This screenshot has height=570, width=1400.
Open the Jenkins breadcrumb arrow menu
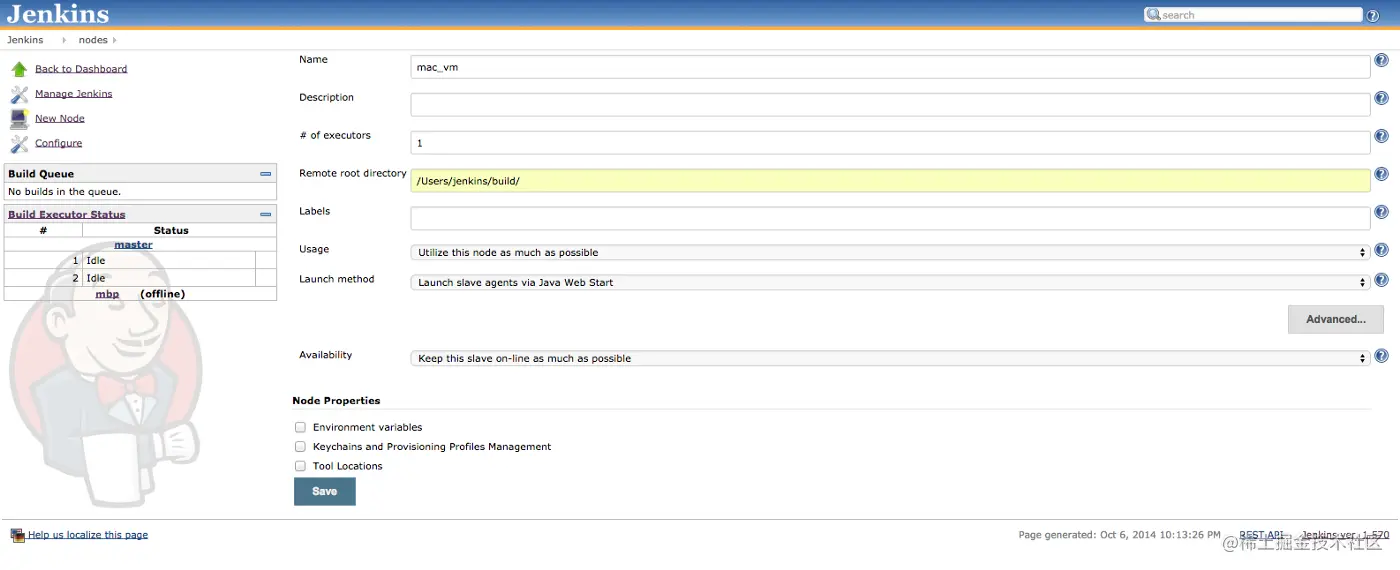(63, 40)
